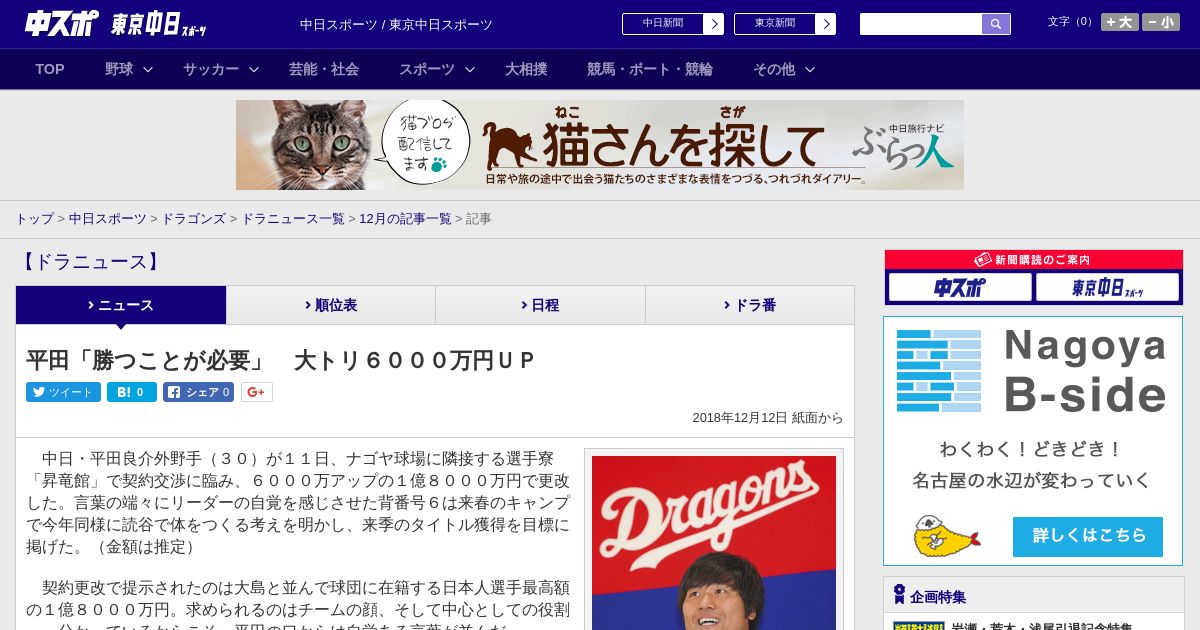Increase text size with the 大 button
1200x630 pixels.
[1120, 22]
